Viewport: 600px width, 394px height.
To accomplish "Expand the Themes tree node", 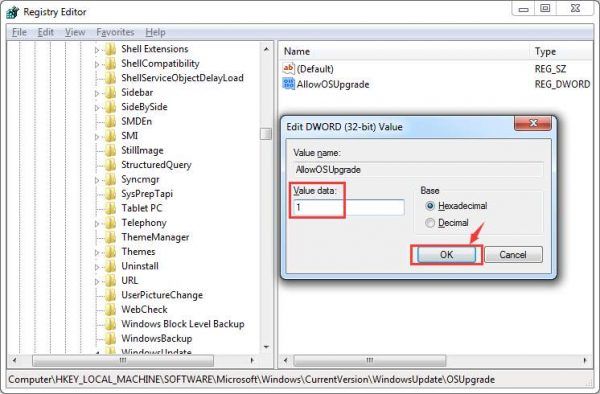I will click(x=97, y=252).
